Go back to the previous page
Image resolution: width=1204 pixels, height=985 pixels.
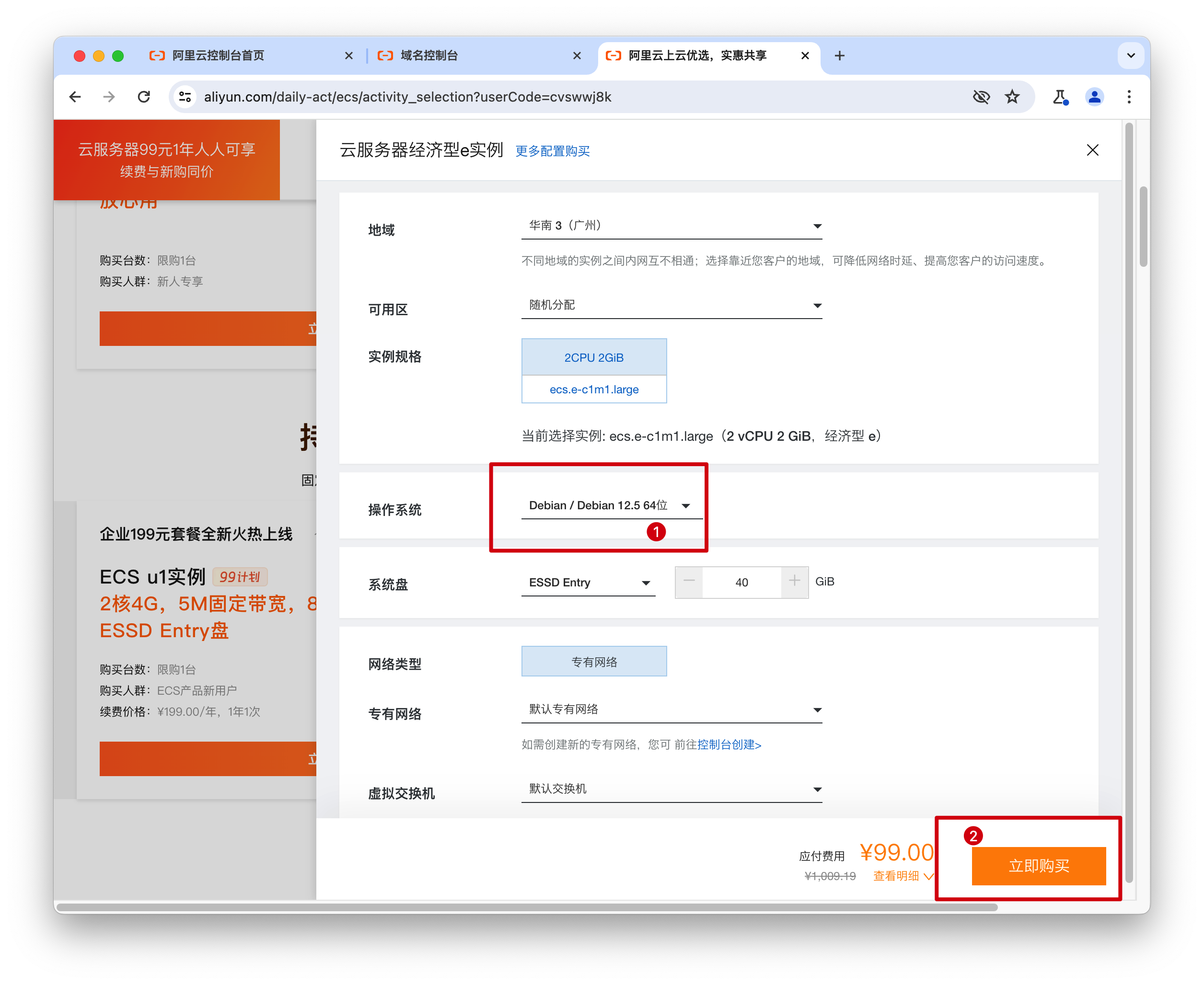[75, 97]
